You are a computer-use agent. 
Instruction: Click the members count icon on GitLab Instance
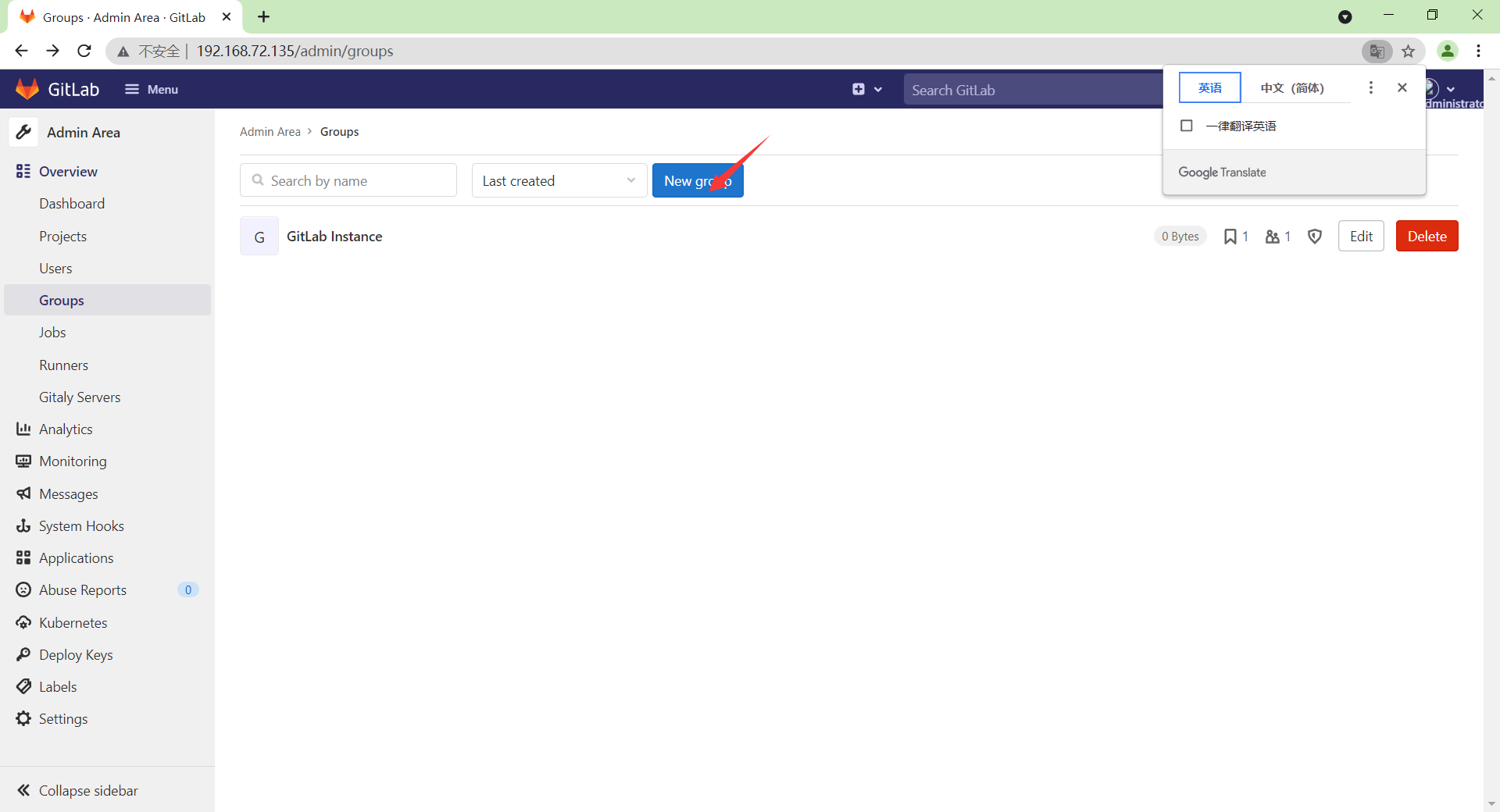coord(1273,236)
